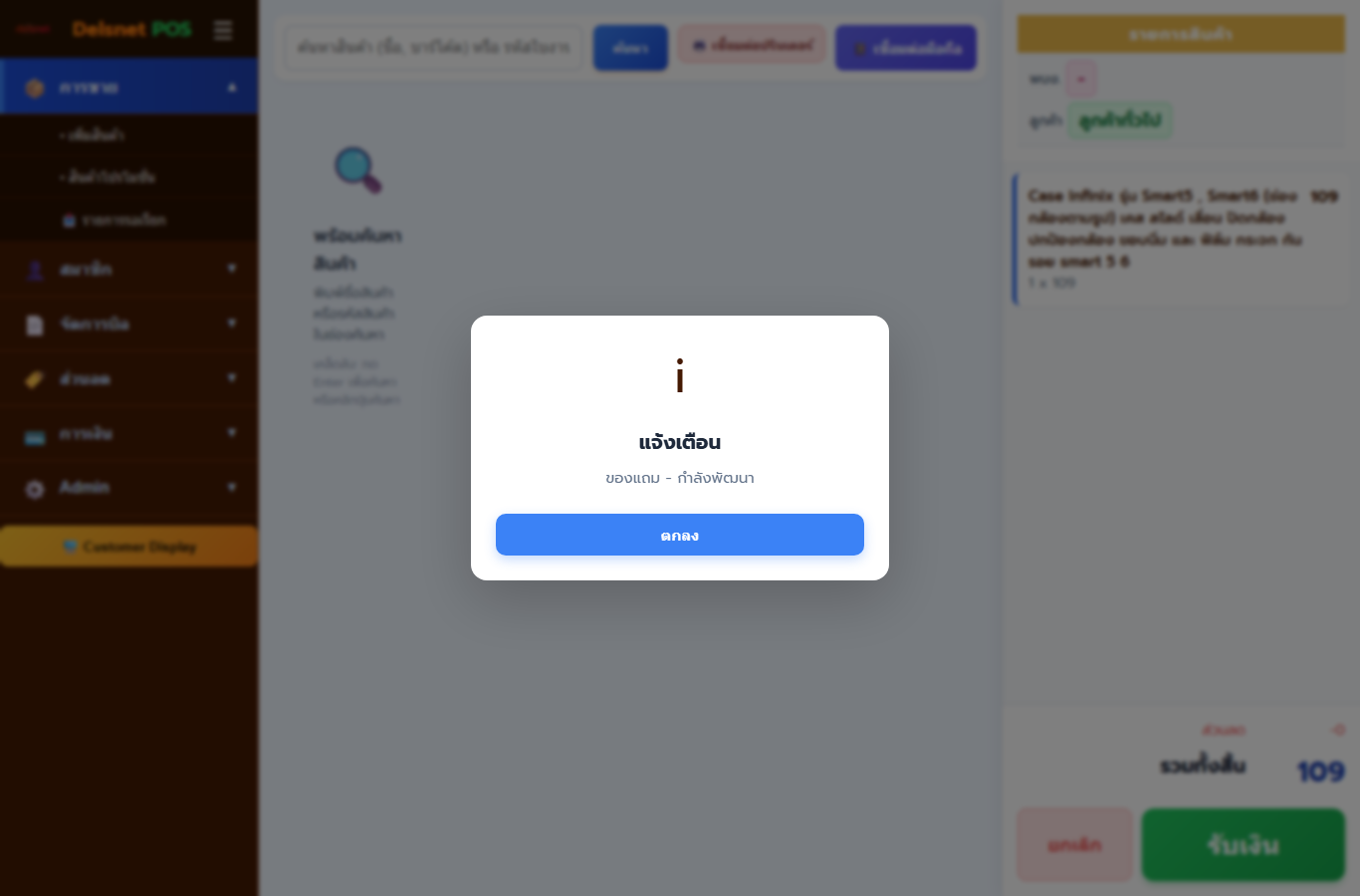Click the product search input field
The height and width of the screenshot is (896, 1360).
pos(433,47)
